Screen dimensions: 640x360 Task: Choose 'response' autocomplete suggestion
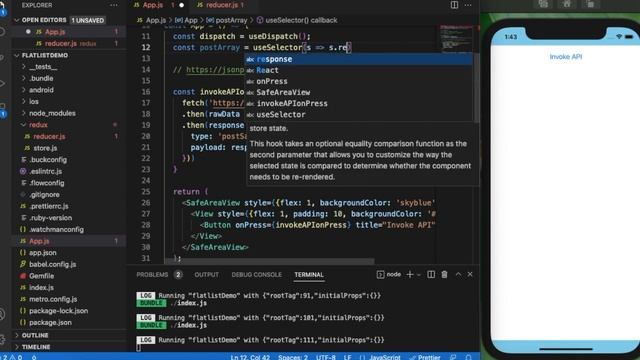tap(358, 59)
